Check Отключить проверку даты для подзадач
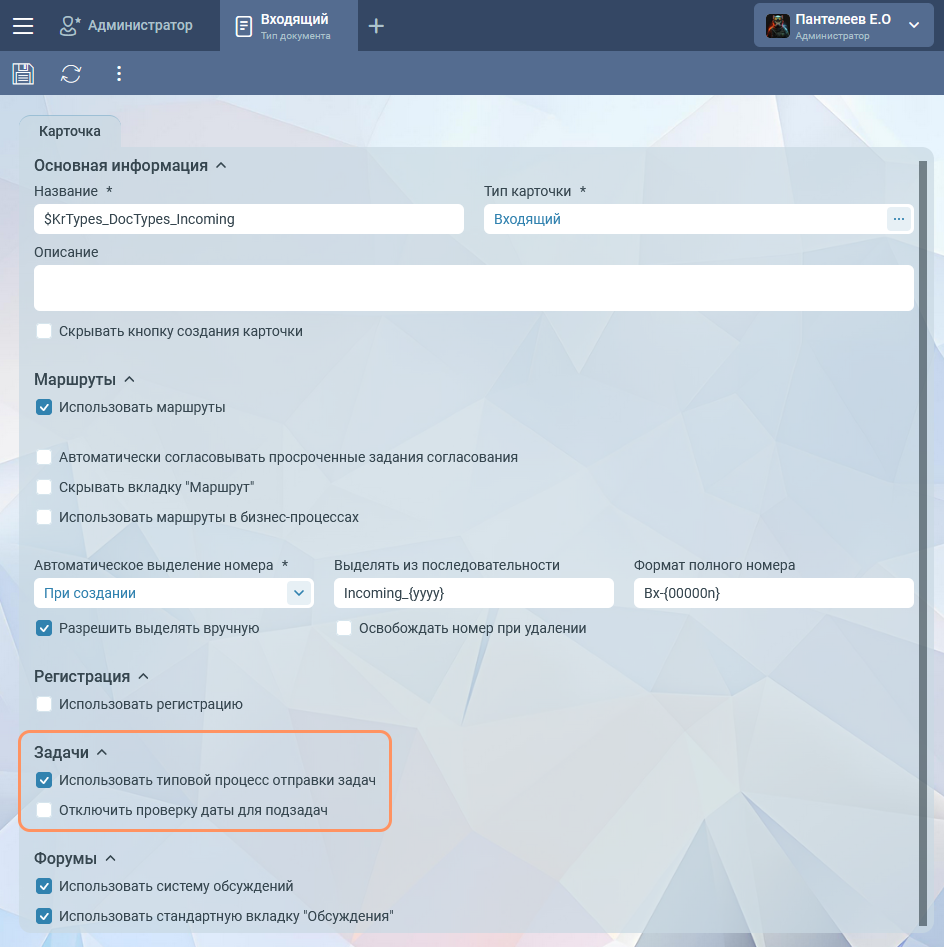Image resolution: width=944 pixels, height=947 pixels. 44,810
